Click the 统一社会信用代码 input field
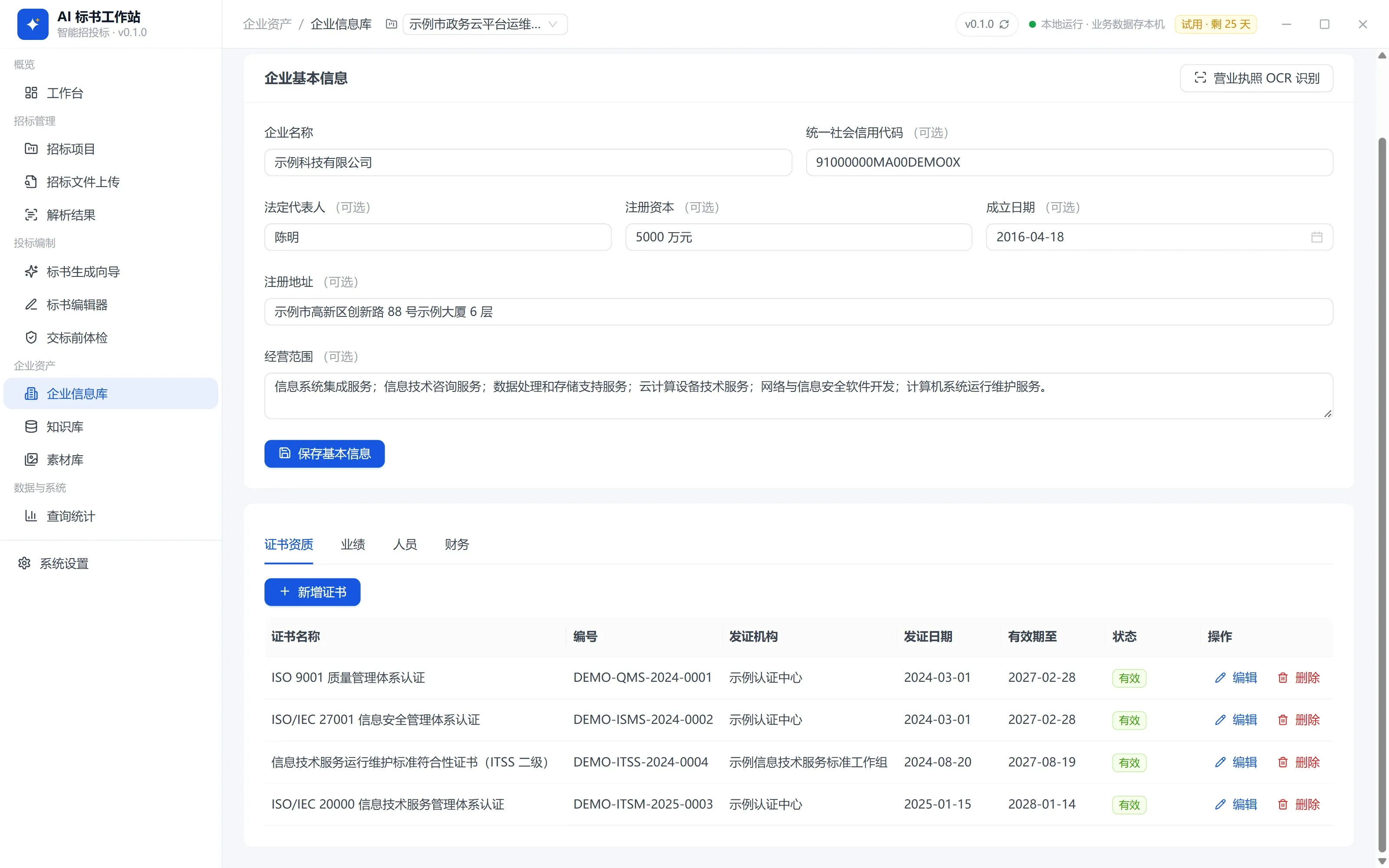 (x=1069, y=162)
